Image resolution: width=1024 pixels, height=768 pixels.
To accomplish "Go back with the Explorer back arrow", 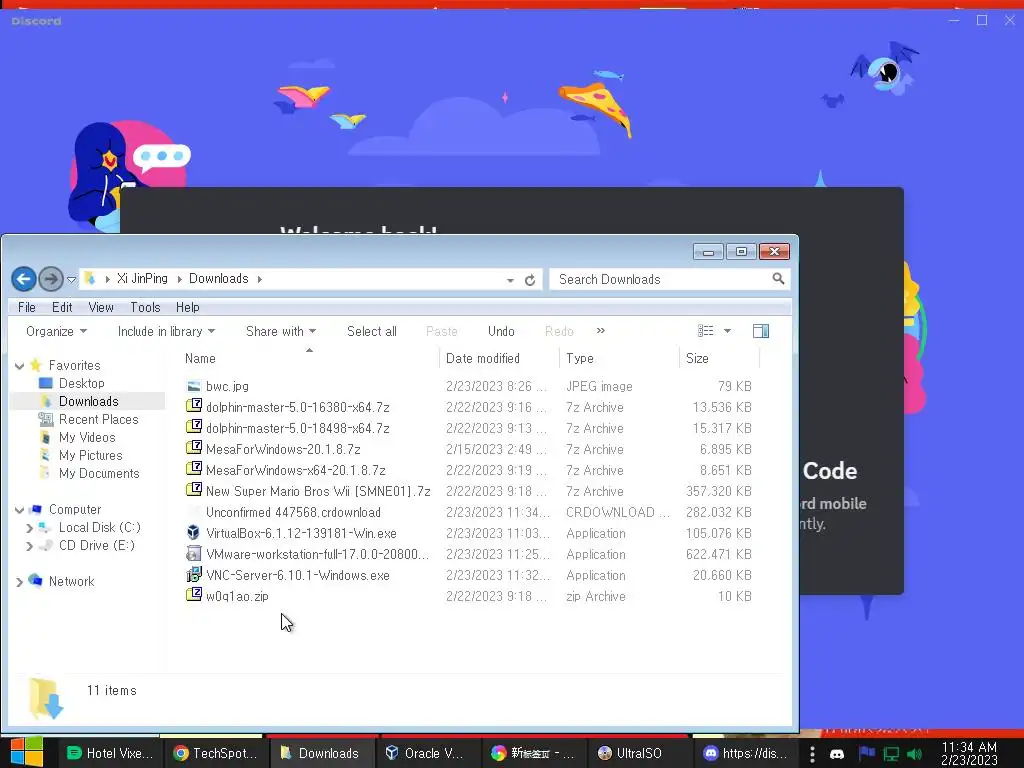I will point(24,280).
